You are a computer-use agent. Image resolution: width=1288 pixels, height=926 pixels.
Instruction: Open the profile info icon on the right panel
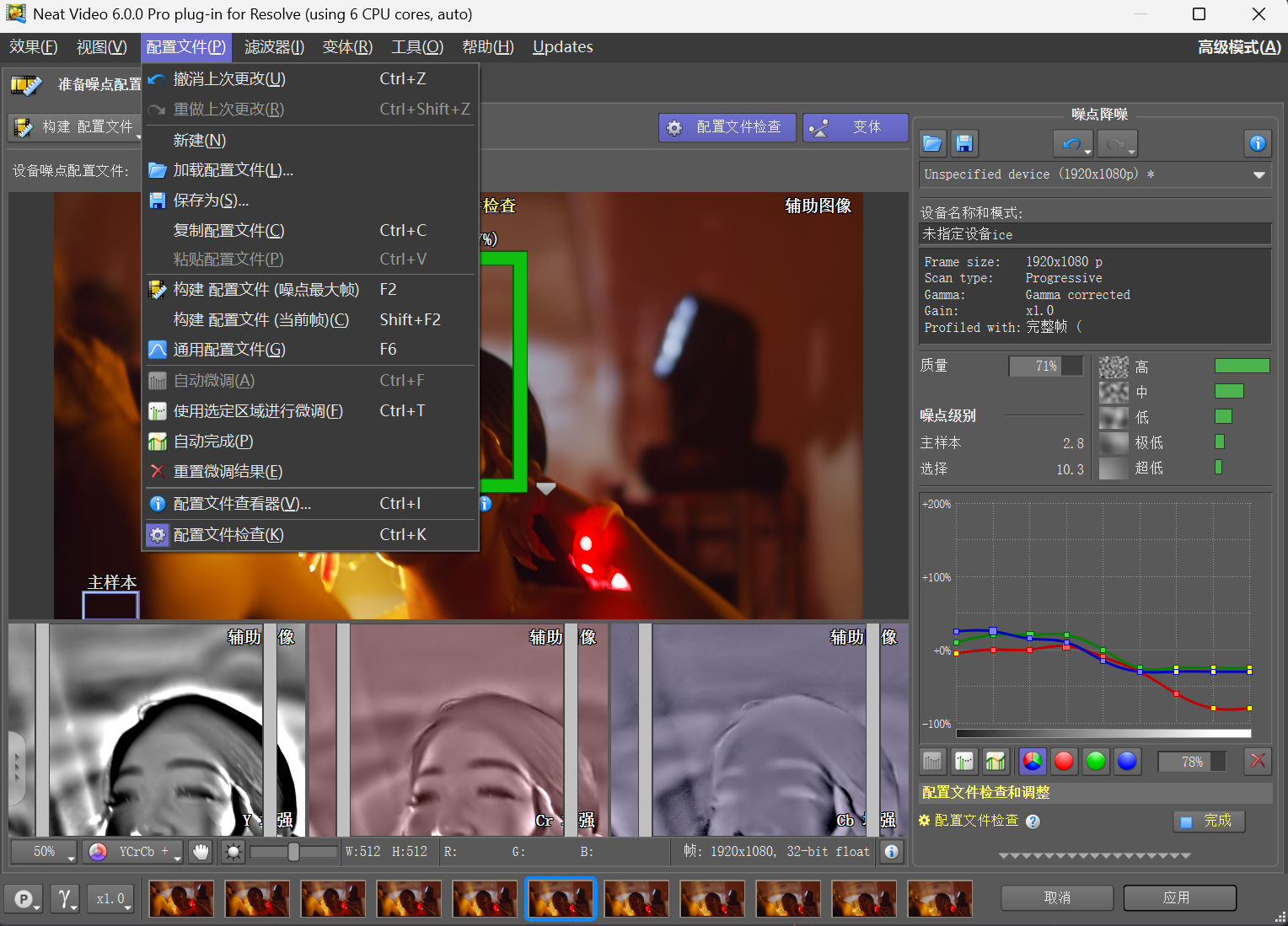coord(1257,143)
